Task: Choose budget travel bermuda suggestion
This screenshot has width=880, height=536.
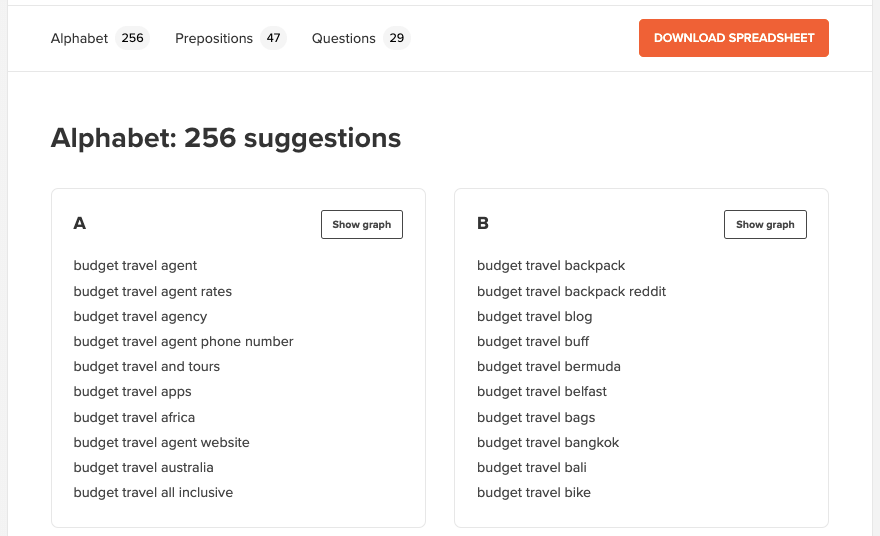Action: click(549, 367)
